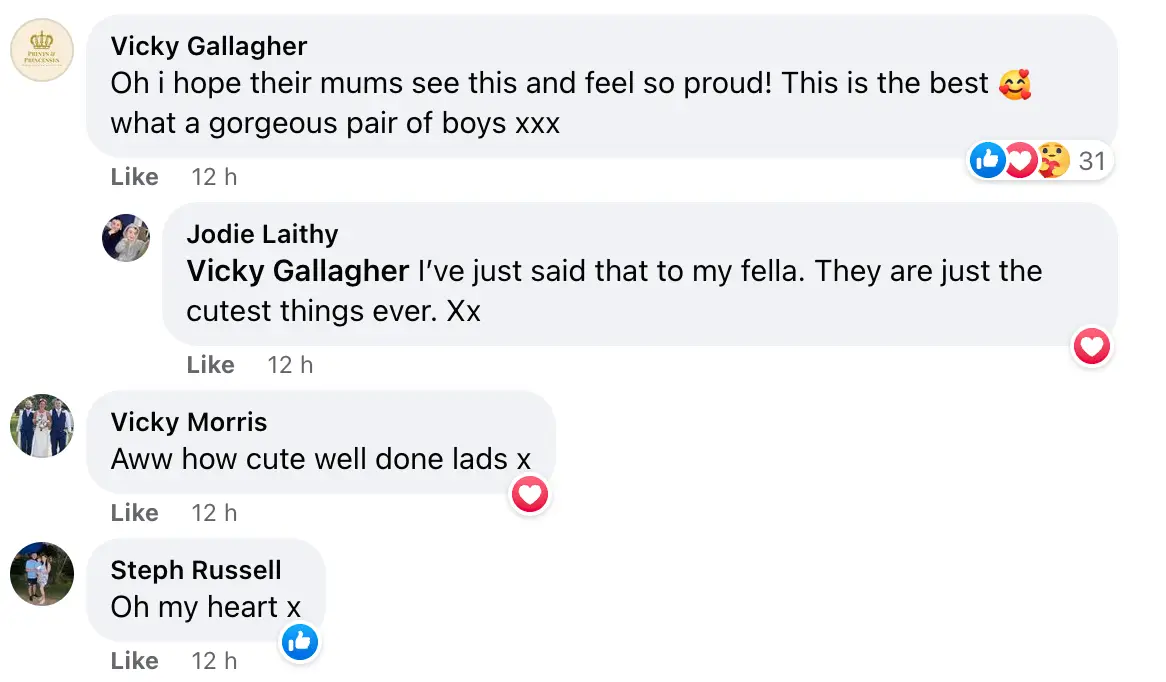Click the heart reaction badge on Jodie Laithy's reply

click(x=1092, y=347)
